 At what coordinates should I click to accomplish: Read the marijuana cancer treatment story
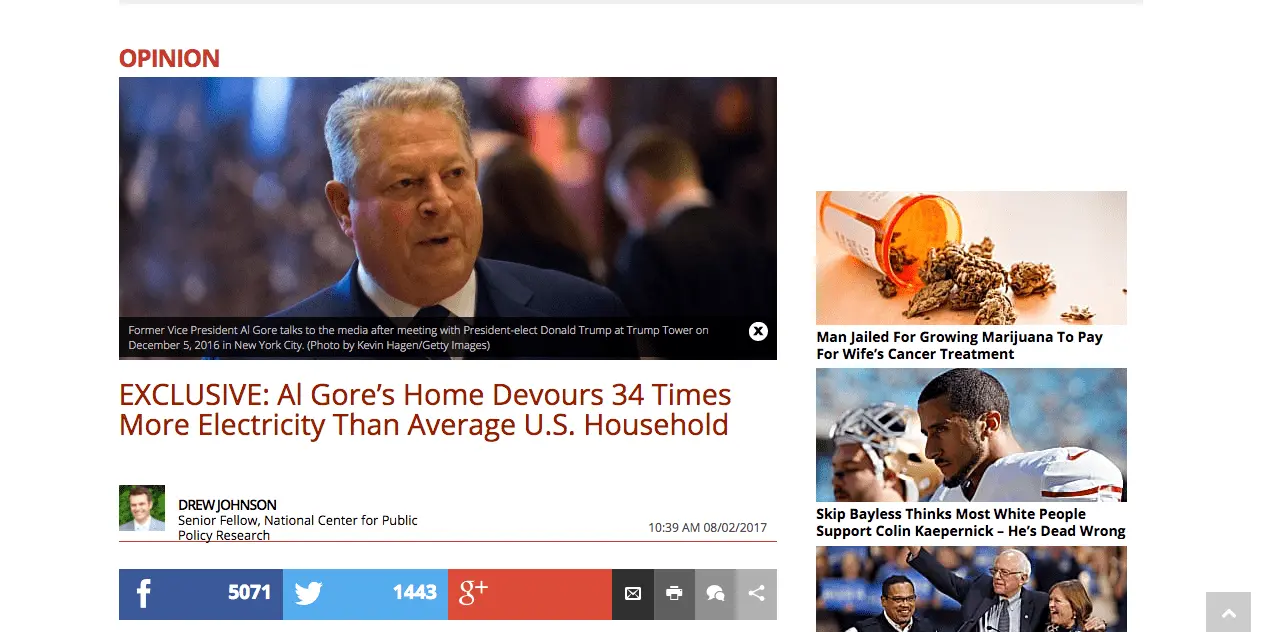click(959, 345)
